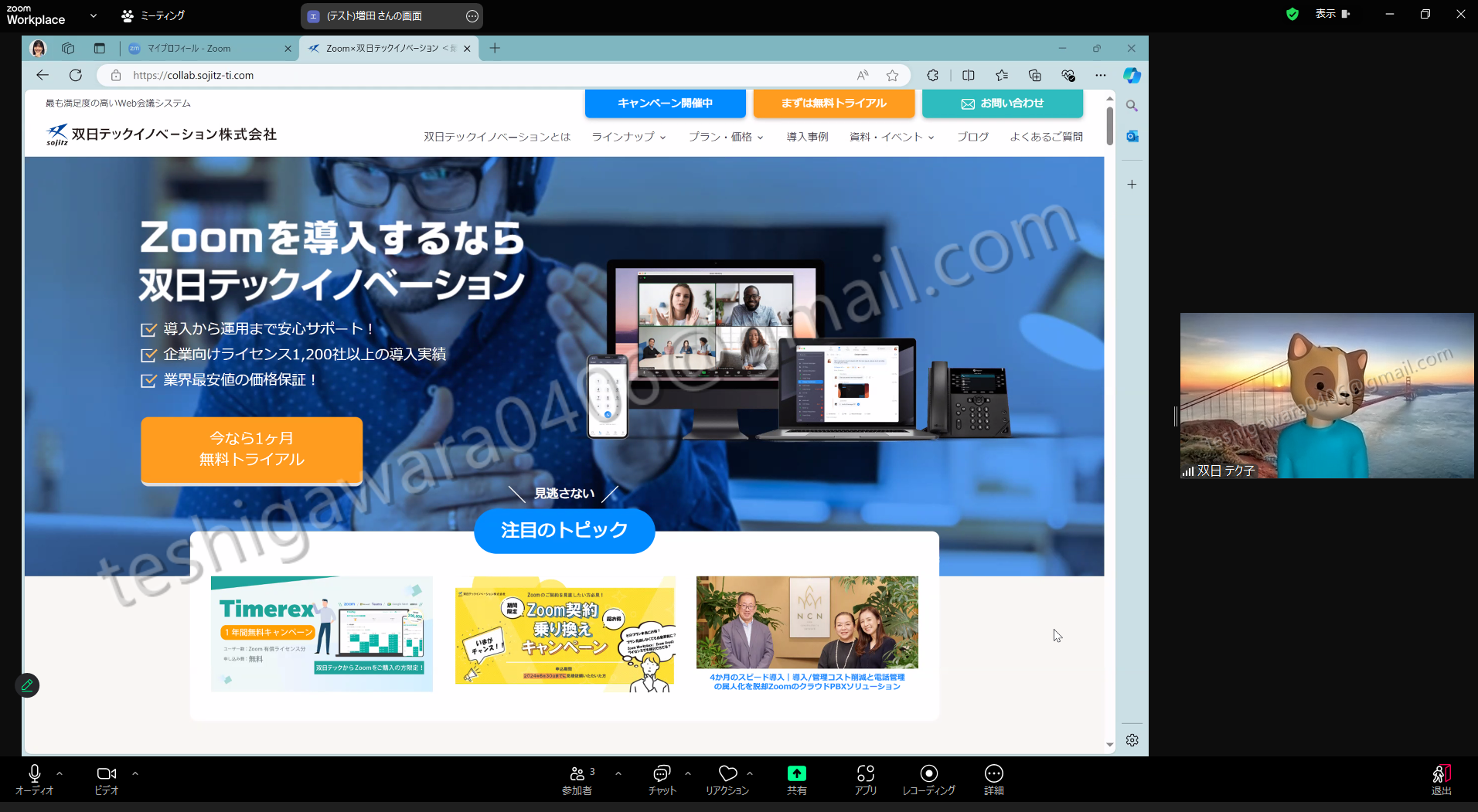
Task: Open the annotation pencil tool
Action: coord(27,685)
